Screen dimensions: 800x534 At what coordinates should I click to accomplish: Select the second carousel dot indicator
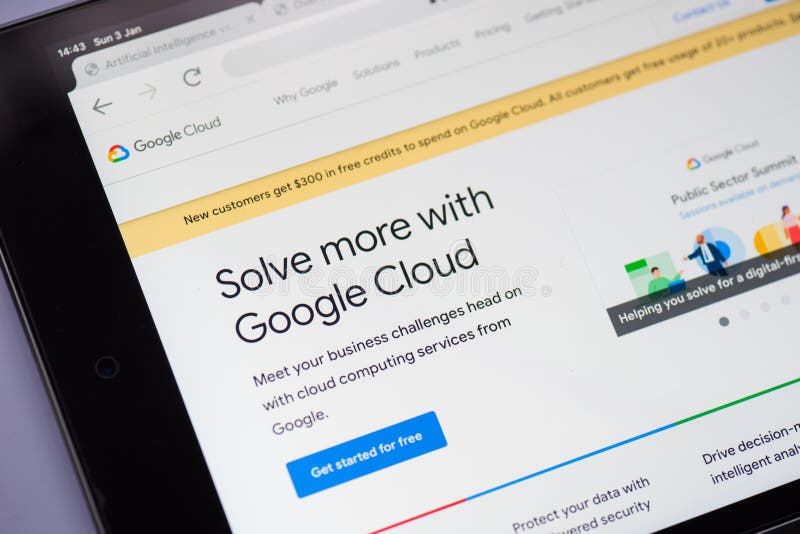coord(745,315)
